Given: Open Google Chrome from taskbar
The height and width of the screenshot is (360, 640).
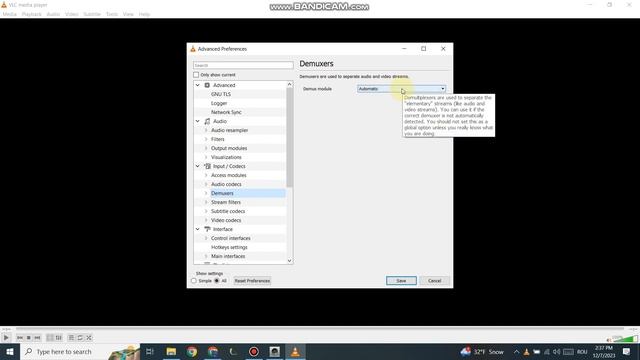Looking at the screenshot, I should pos(192,351).
